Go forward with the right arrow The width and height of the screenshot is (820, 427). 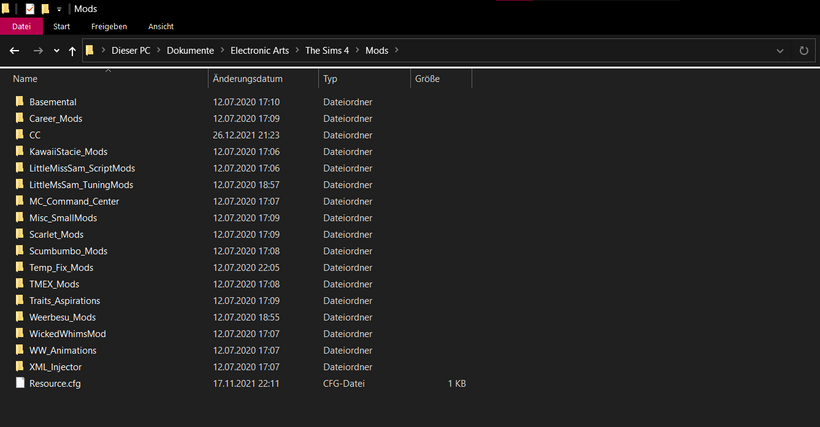pos(38,51)
